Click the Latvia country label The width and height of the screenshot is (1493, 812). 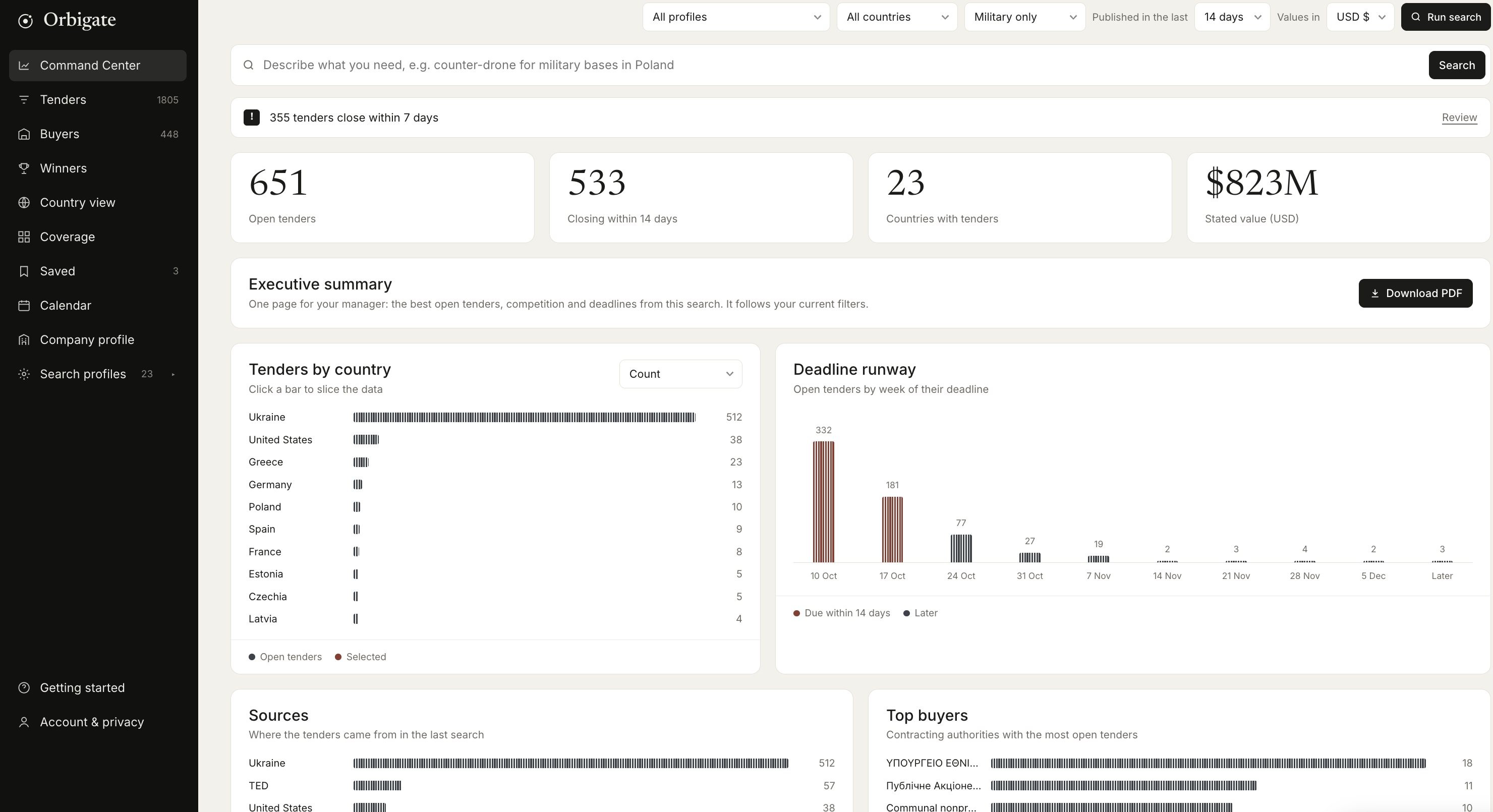[263, 619]
